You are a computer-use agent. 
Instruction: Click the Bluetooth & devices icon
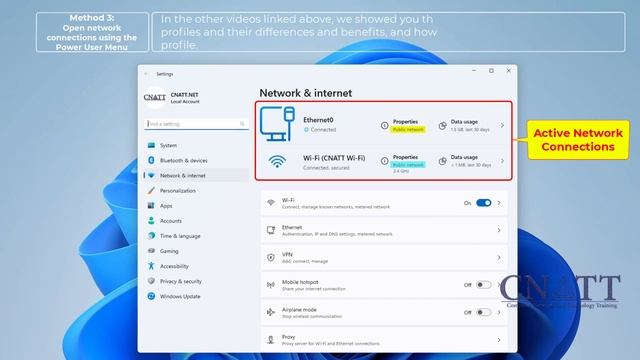[151, 160]
